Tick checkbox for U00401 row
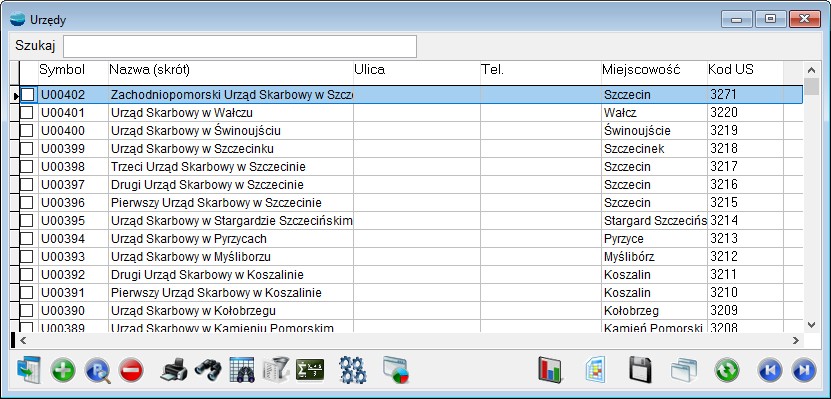Screen dimensions: 831x399 pyautogui.click(x=27, y=113)
